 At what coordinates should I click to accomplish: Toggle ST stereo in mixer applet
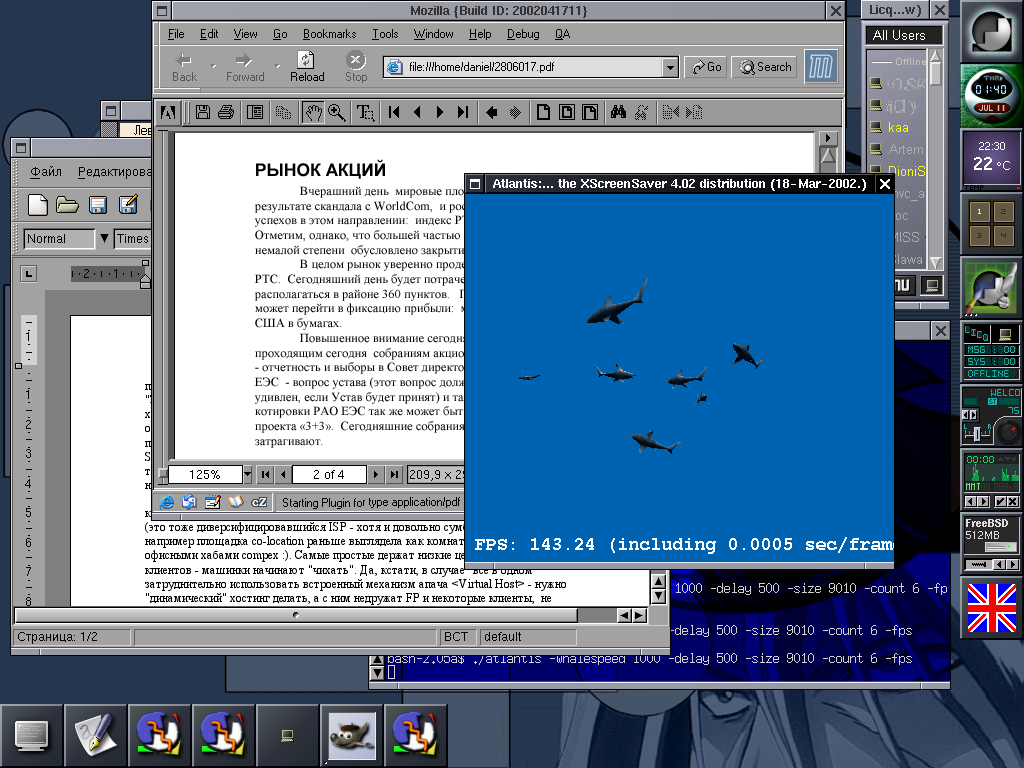[992, 402]
